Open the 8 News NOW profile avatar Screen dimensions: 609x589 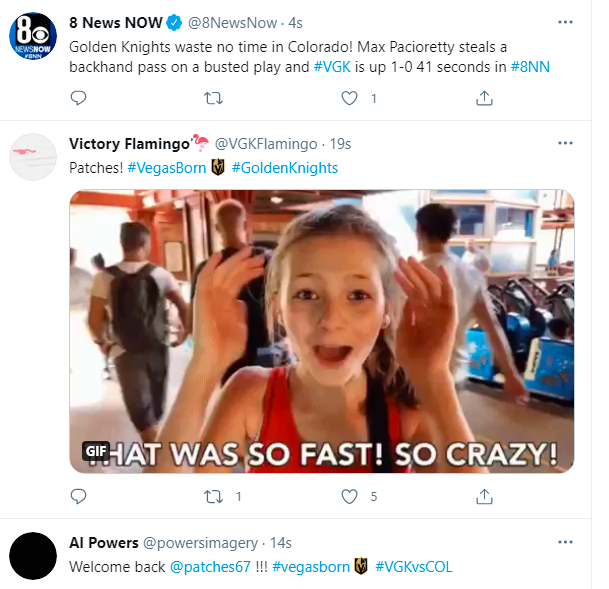point(33,38)
